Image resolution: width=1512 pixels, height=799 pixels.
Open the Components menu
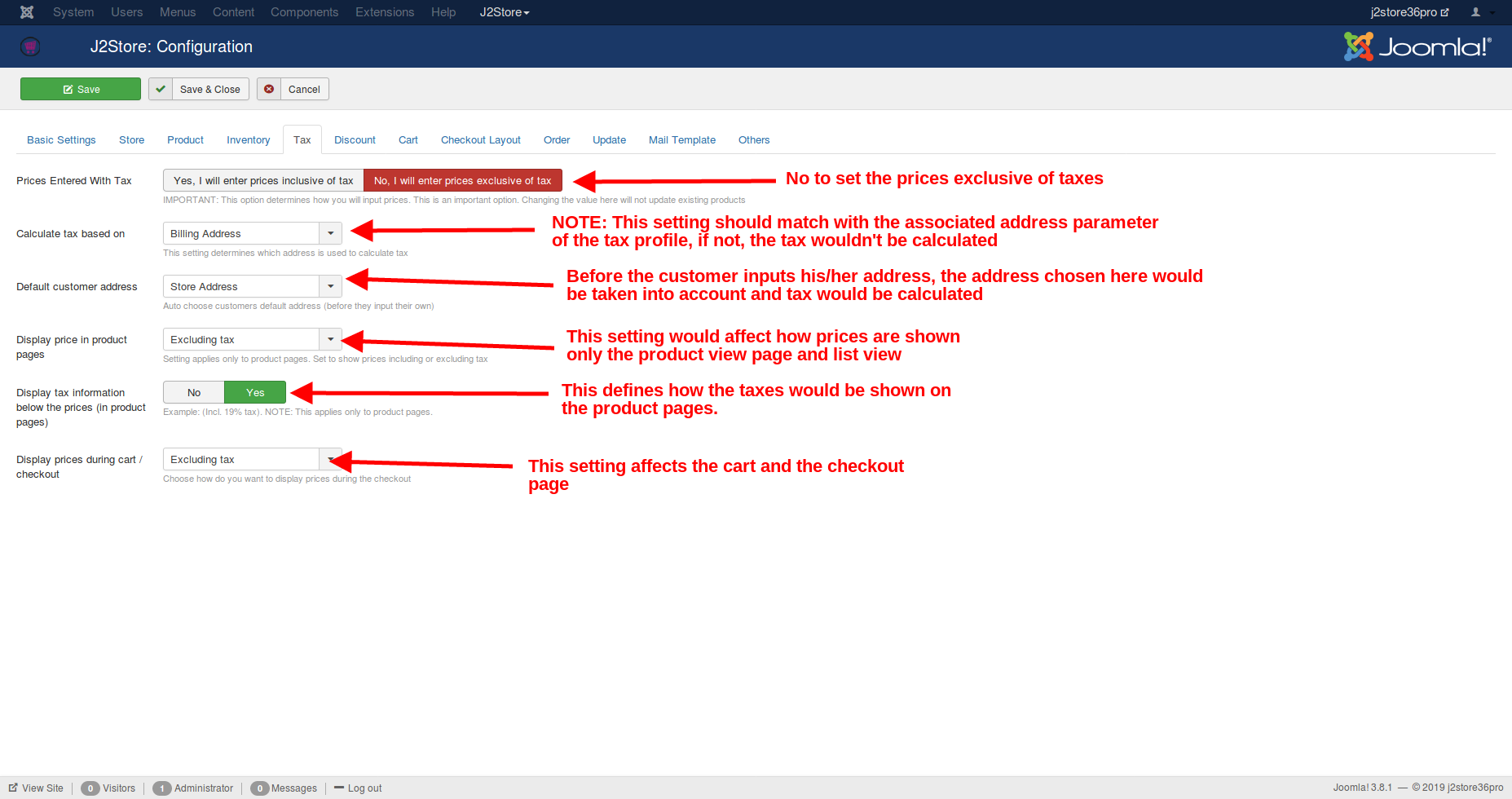(x=304, y=12)
